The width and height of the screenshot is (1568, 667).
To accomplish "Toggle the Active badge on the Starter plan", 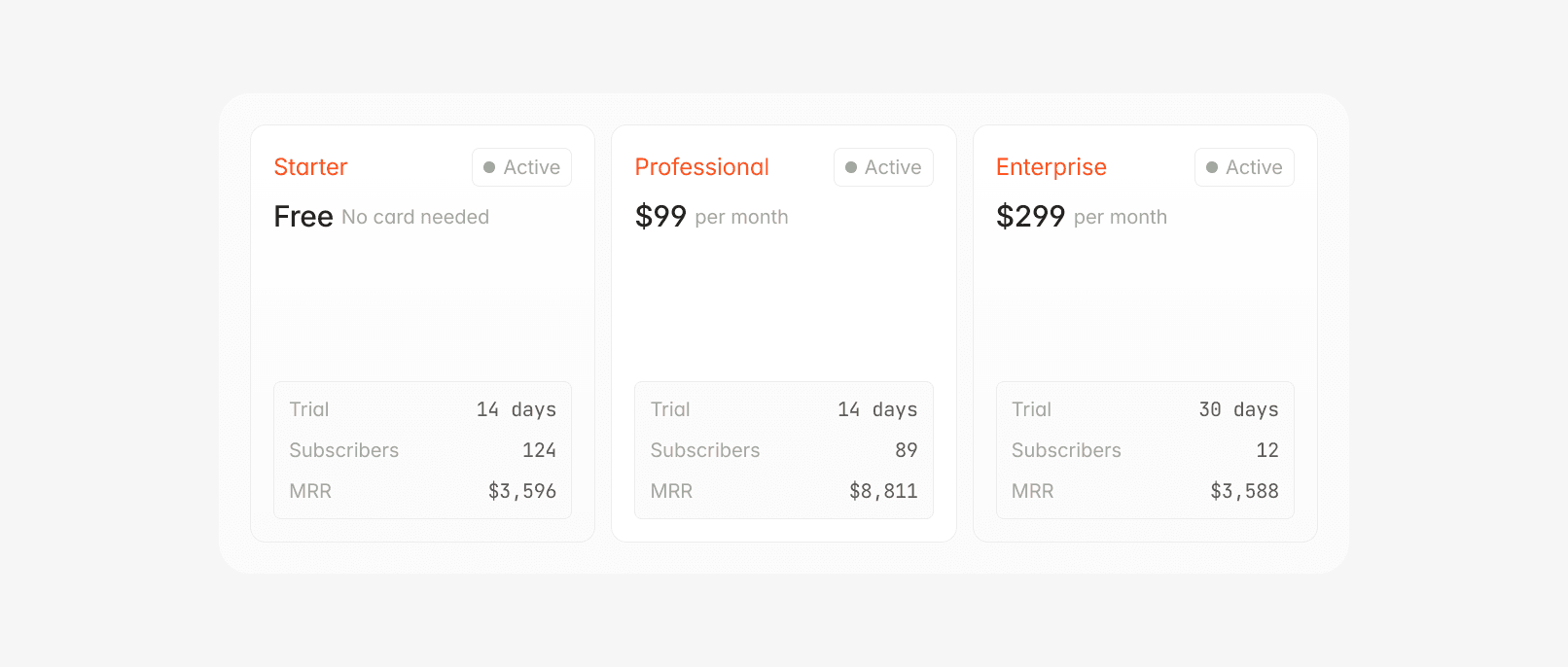I will [521, 166].
